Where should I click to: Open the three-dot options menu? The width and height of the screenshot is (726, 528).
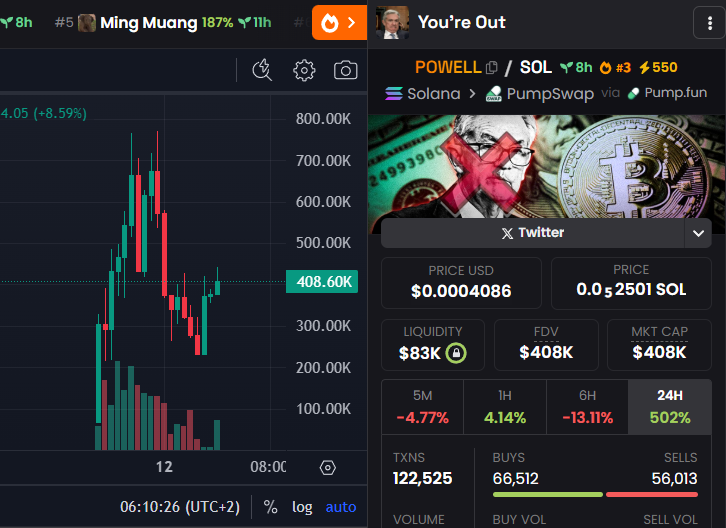[x=709, y=23]
